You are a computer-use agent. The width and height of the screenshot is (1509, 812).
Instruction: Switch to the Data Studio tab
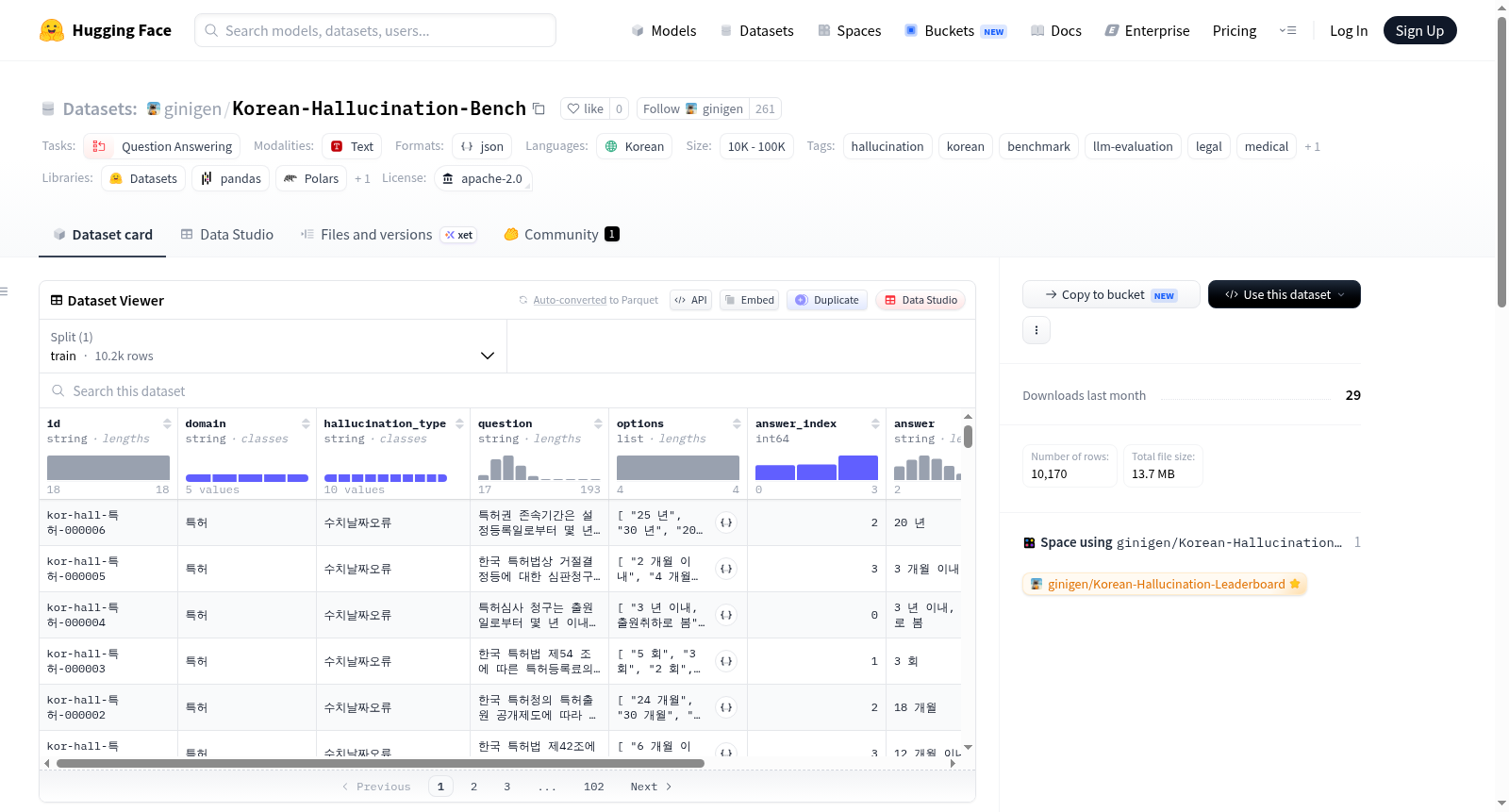[x=227, y=235]
